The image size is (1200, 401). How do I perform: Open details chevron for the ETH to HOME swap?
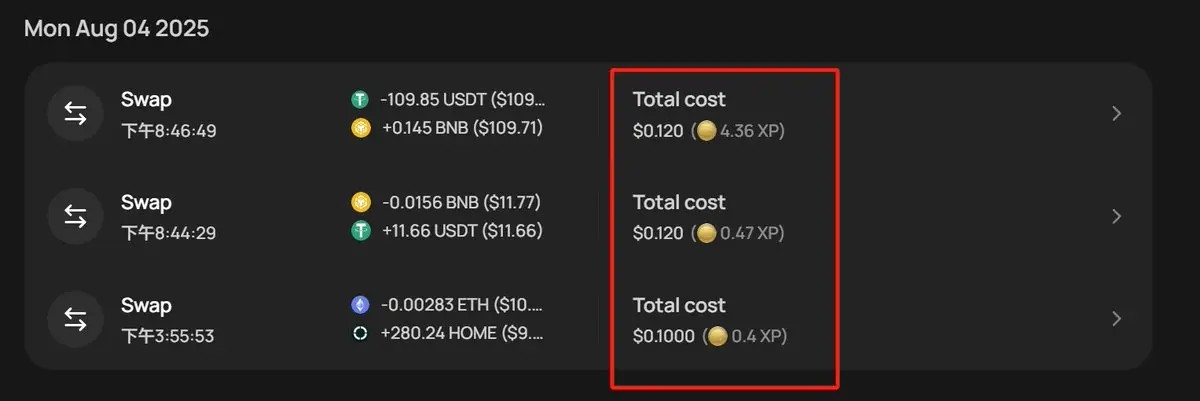tap(1118, 319)
